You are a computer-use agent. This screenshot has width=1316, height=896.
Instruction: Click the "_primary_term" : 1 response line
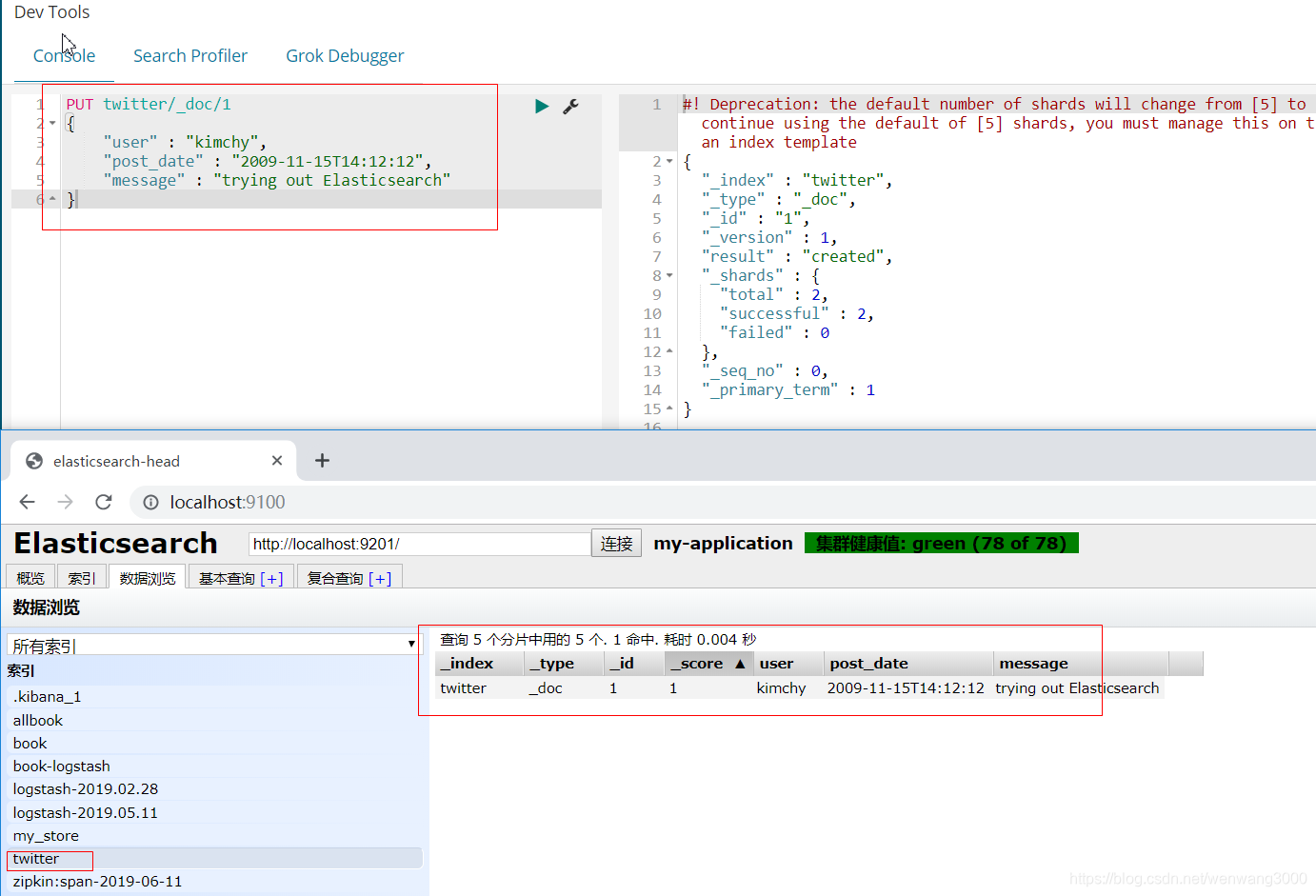click(x=788, y=389)
